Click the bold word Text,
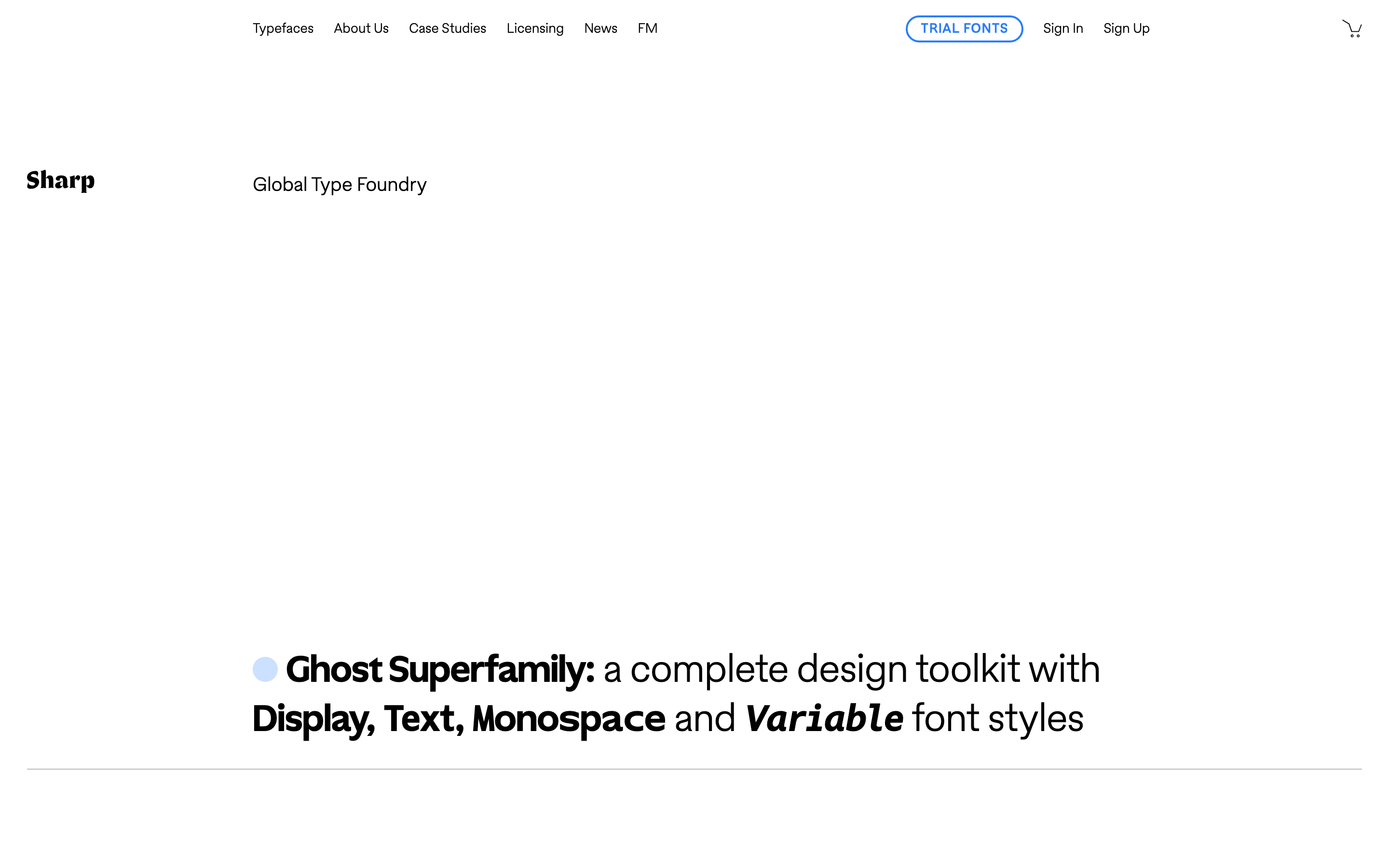 pos(424,719)
